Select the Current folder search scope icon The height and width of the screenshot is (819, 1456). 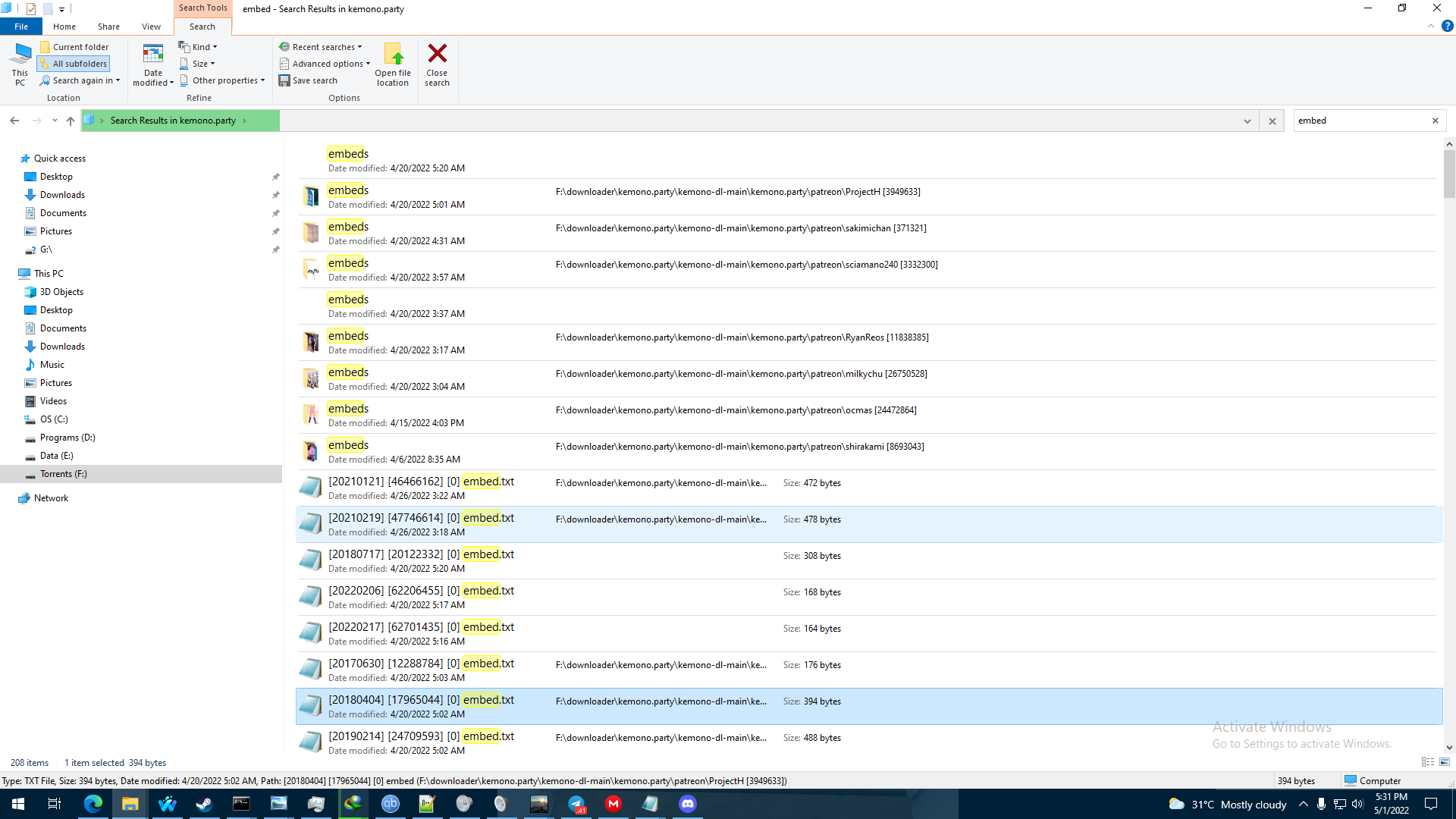pyautogui.click(x=45, y=46)
